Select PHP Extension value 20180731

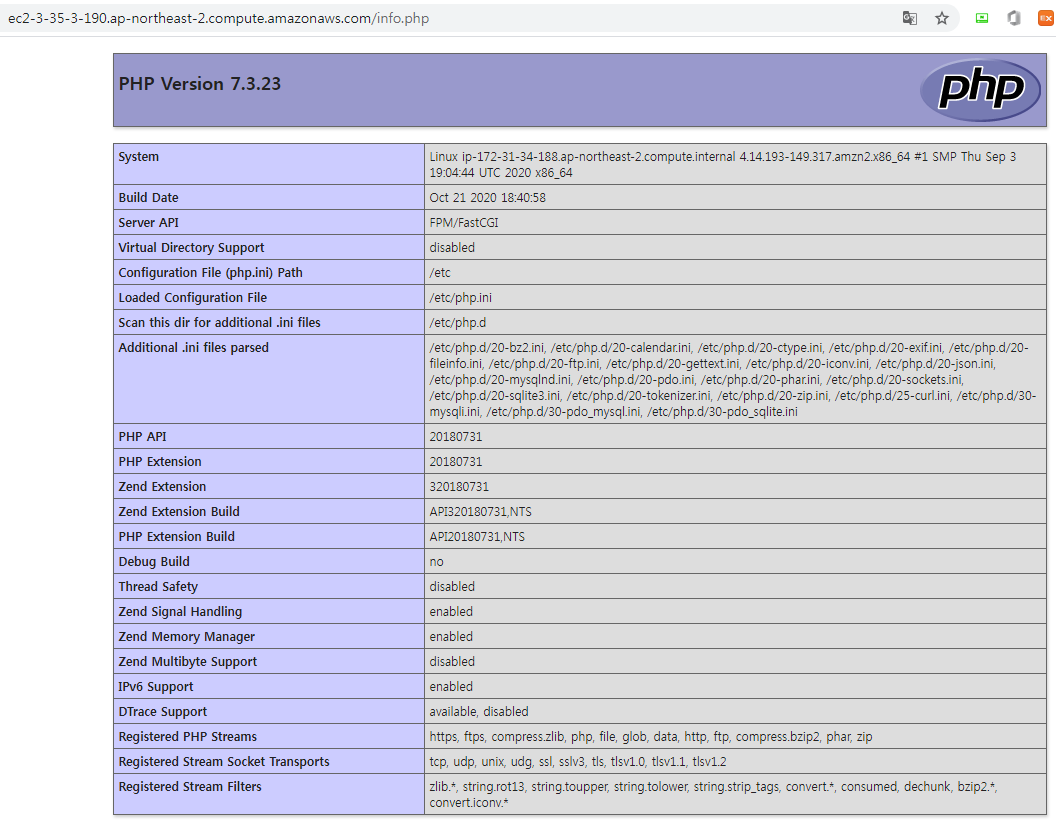click(456, 461)
